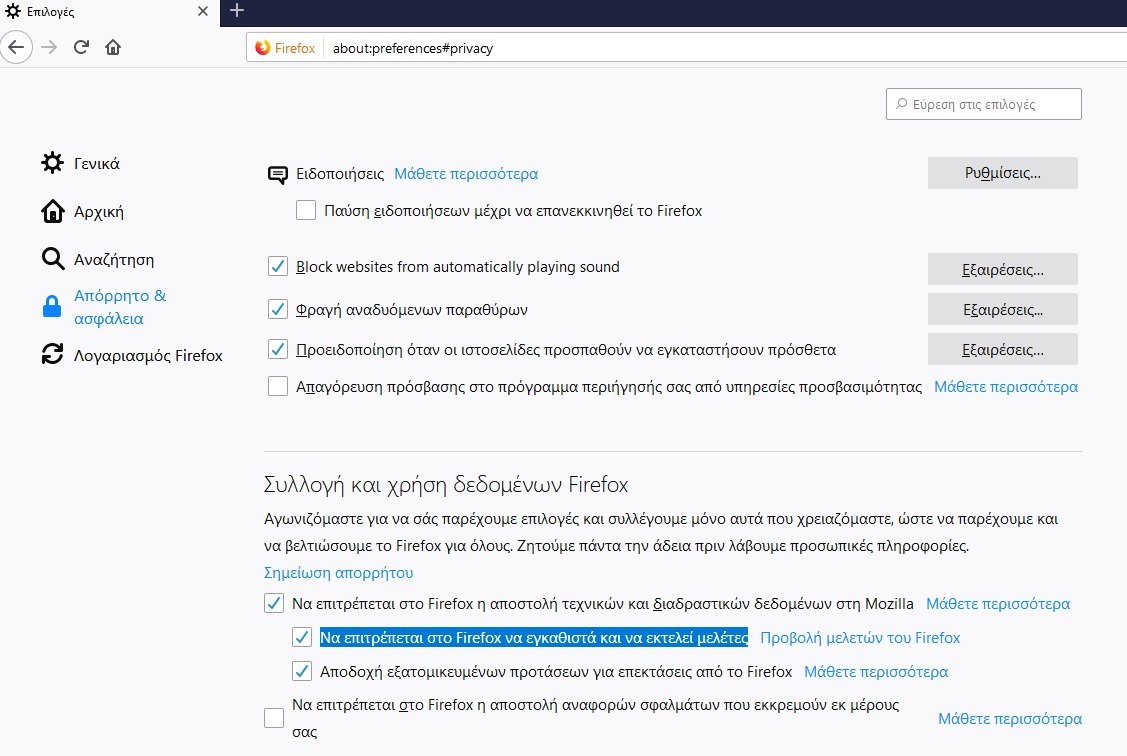This screenshot has height=756, width=1127.
Task: Open the home page icon in toolbar
Action: click(x=113, y=47)
